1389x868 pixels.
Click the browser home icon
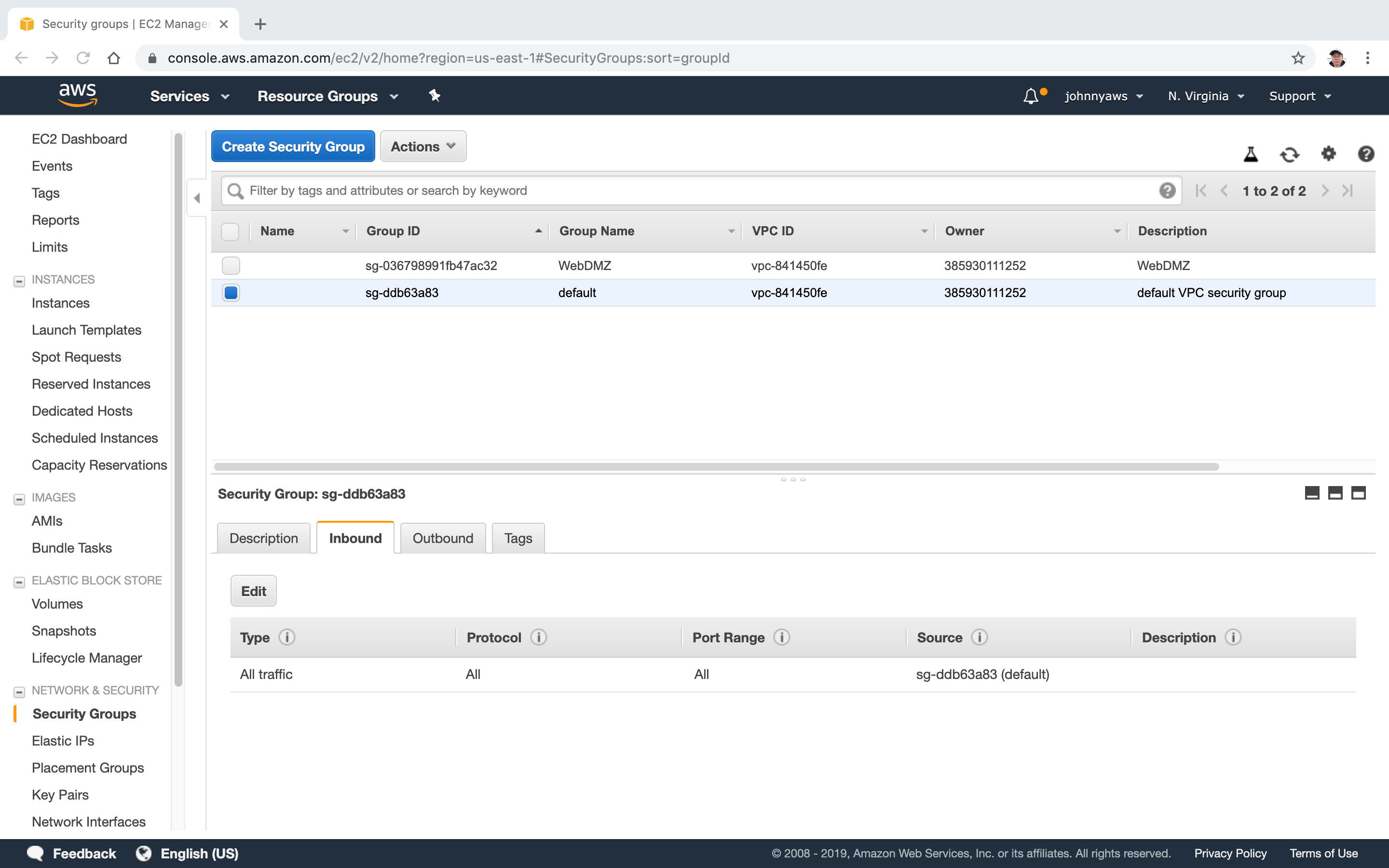(114, 58)
